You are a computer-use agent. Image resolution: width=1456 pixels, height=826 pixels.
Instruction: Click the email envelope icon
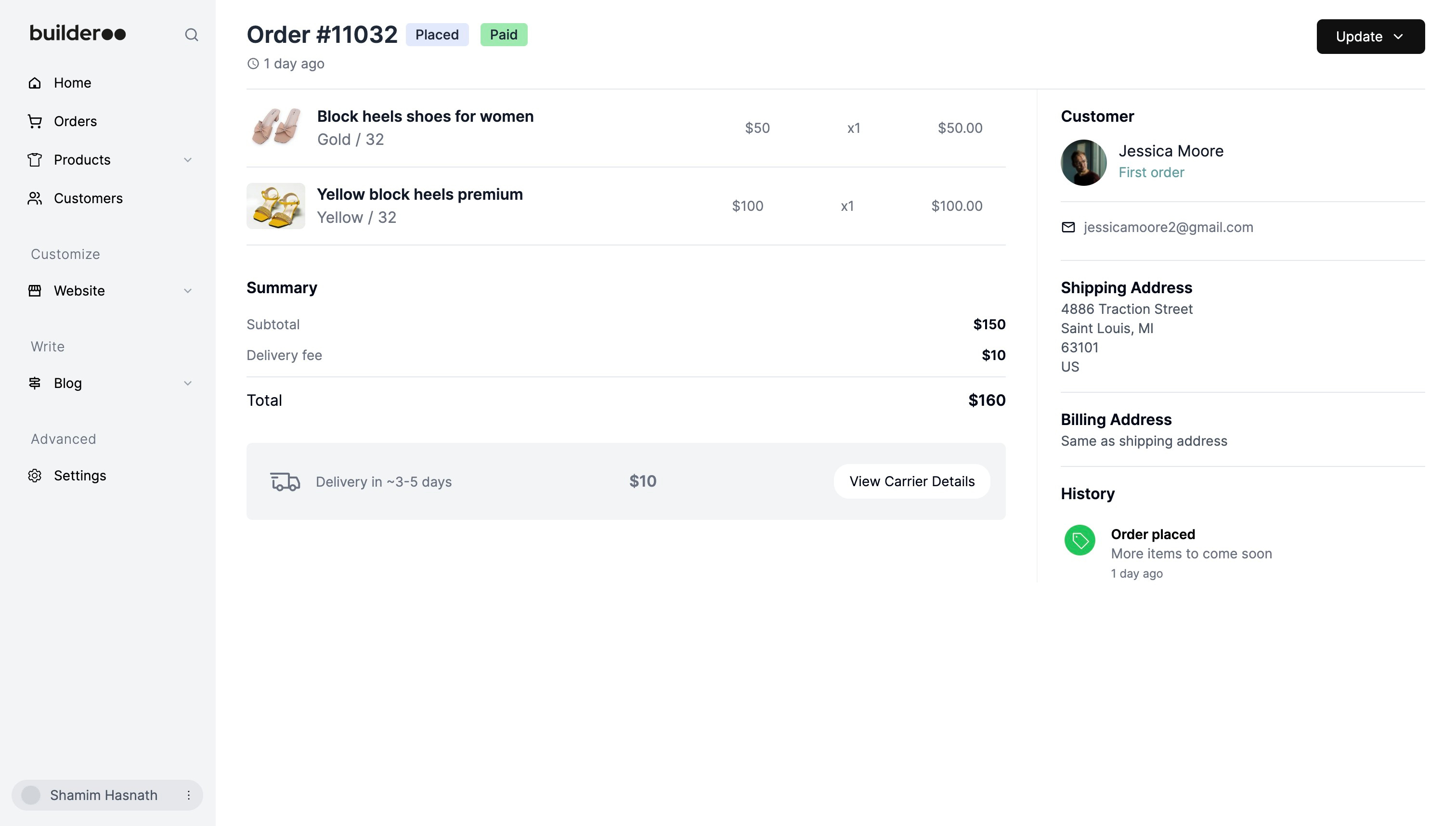[1068, 228]
